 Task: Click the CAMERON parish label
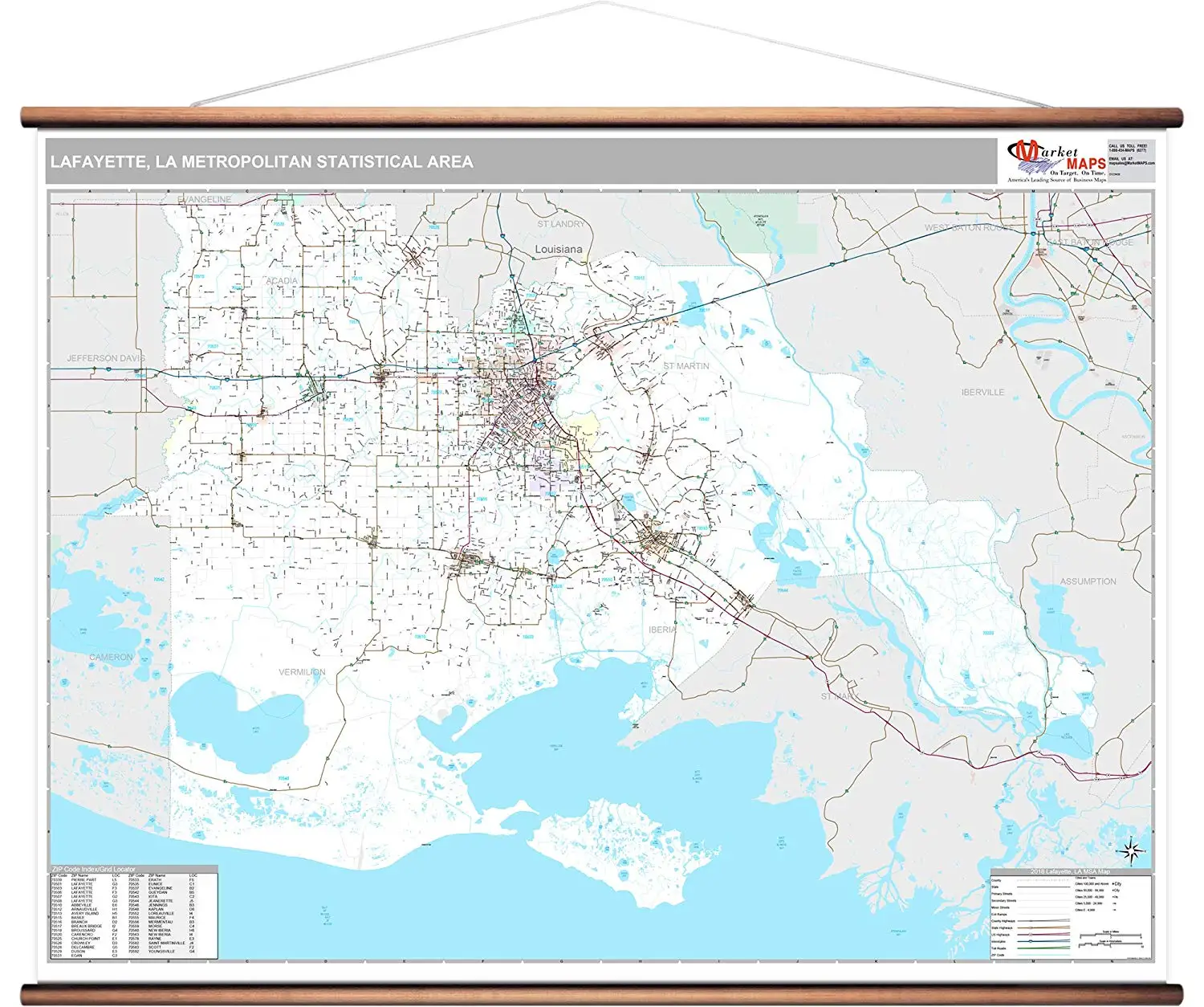click(111, 658)
